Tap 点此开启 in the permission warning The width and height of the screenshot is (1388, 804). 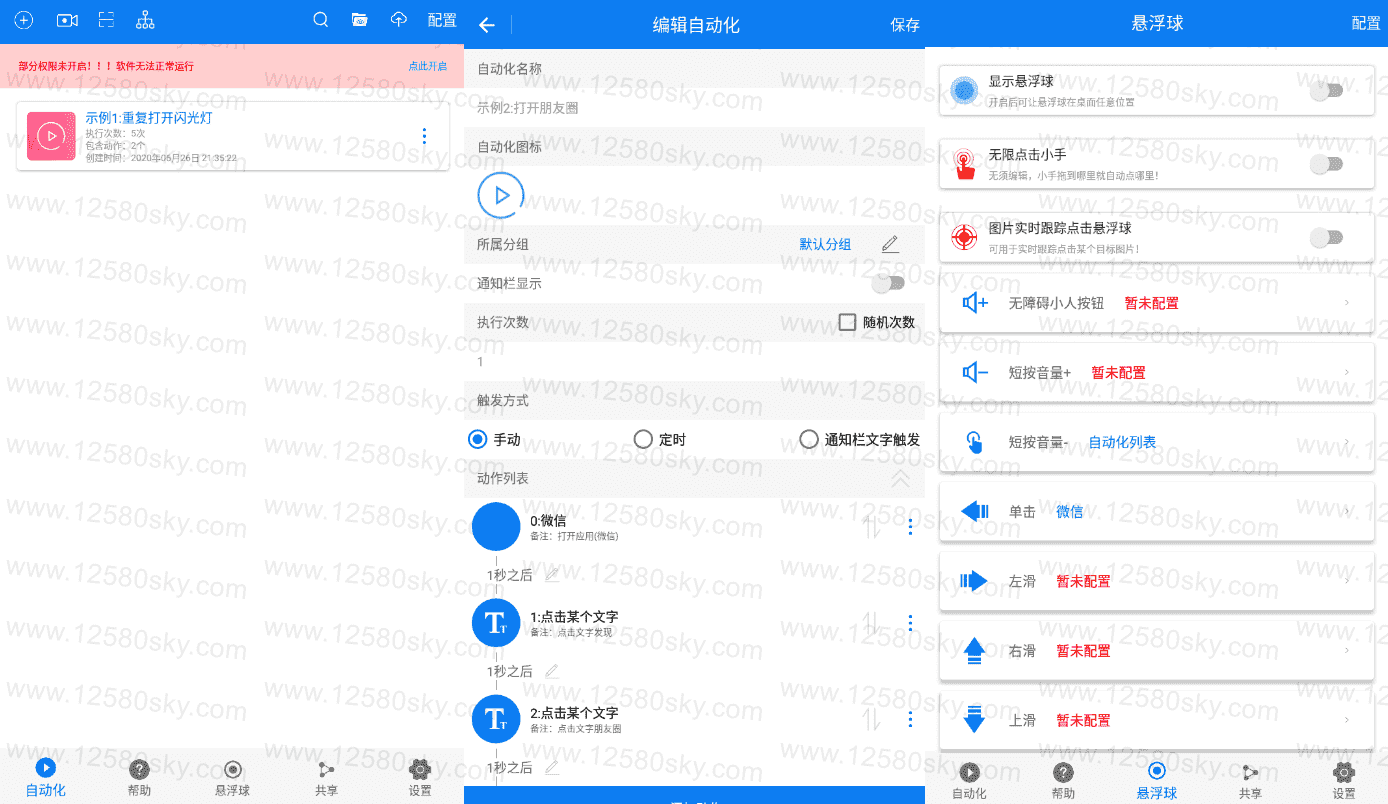tap(427, 66)
